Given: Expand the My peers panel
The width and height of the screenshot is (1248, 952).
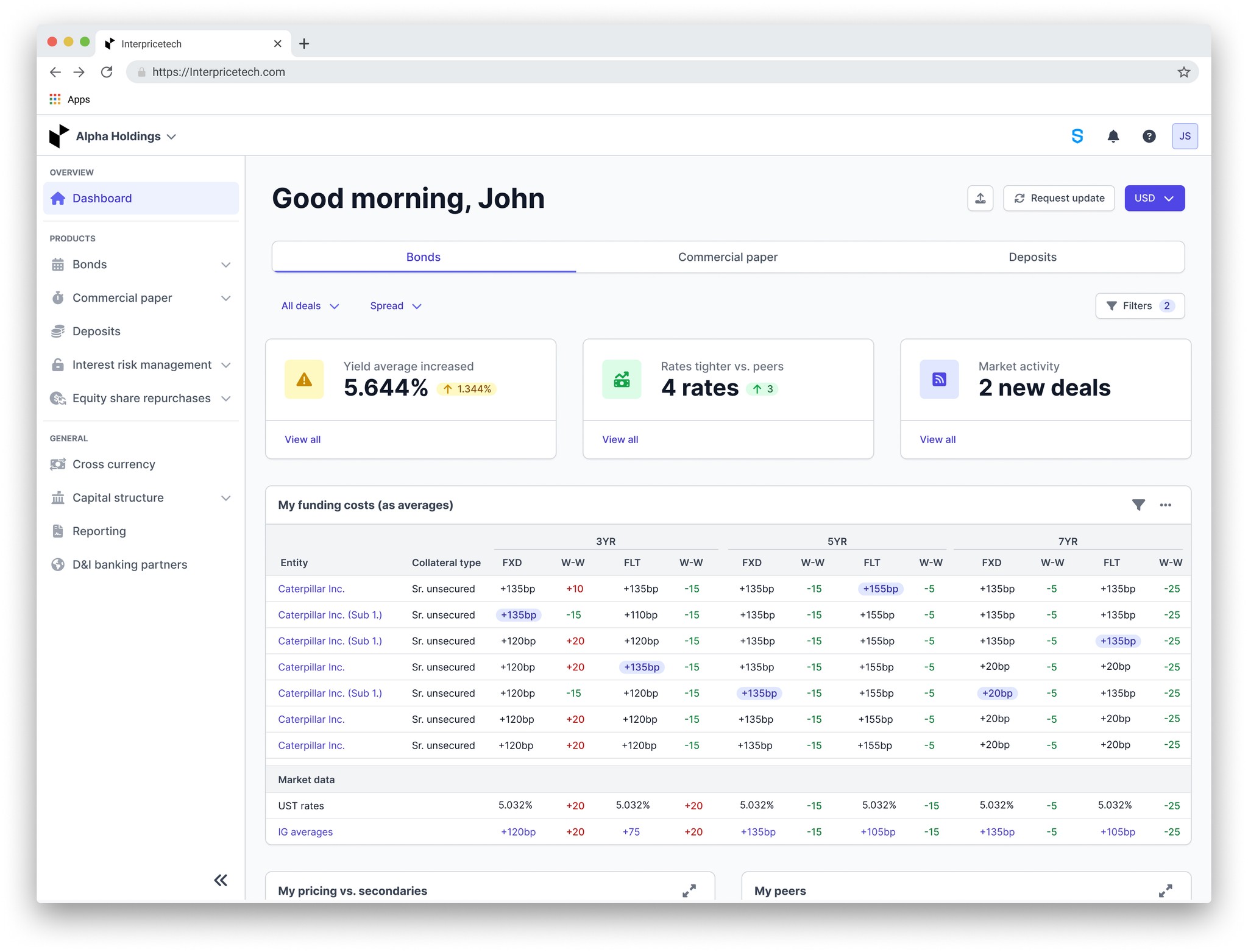Looking at the screenshot, I should tap(1165, 890).
